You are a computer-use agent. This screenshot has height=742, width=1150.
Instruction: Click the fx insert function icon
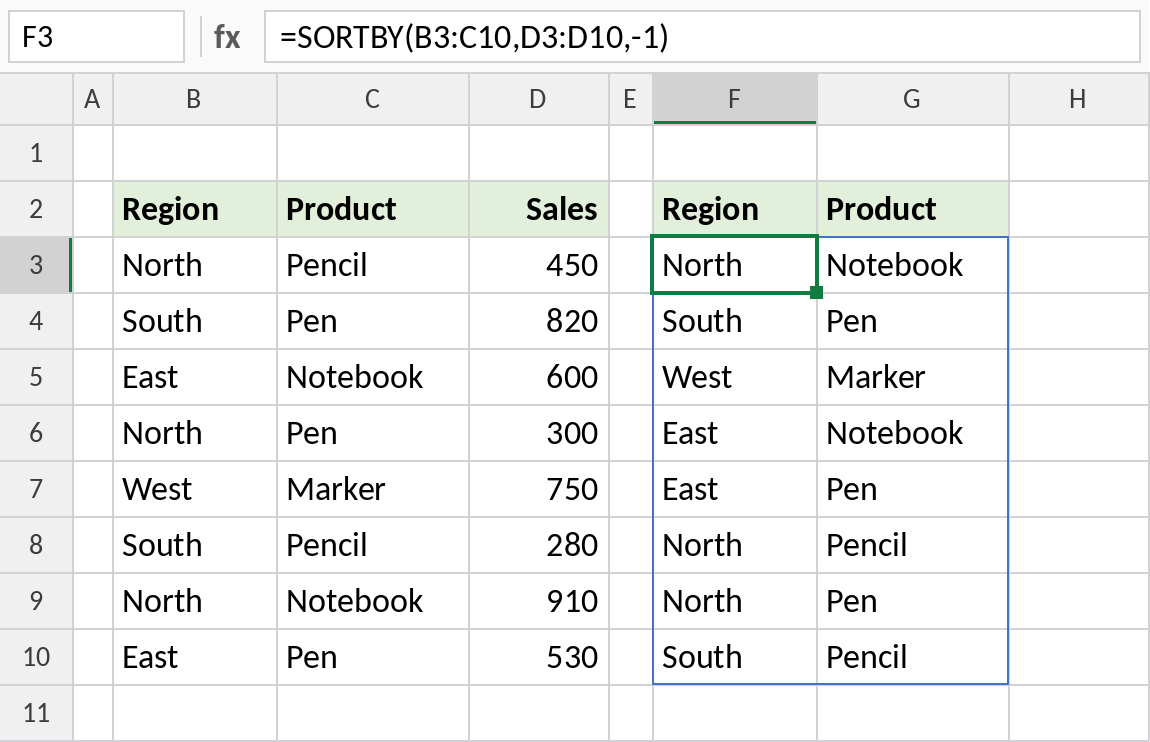[x=227, y=37]
